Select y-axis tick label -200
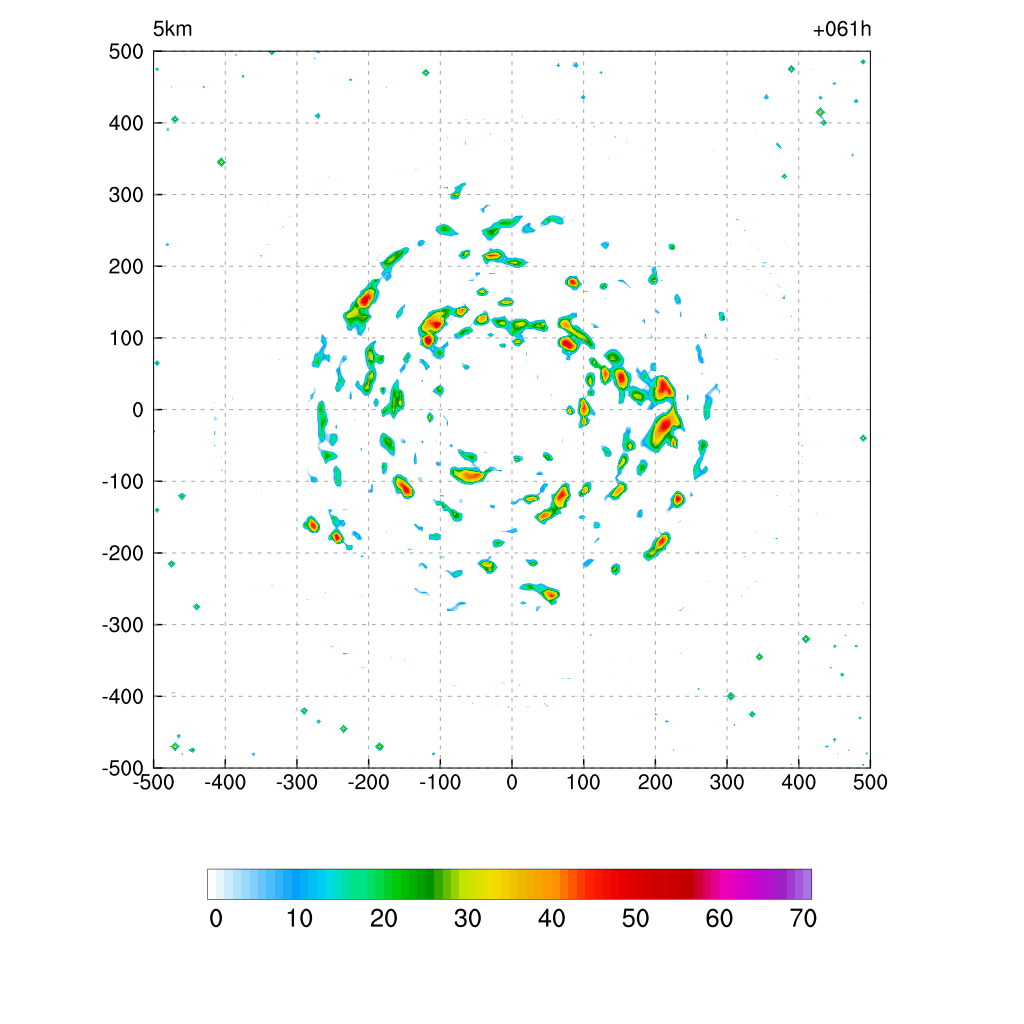This screenshot has width=1024, height=1024. click(123, 554)
